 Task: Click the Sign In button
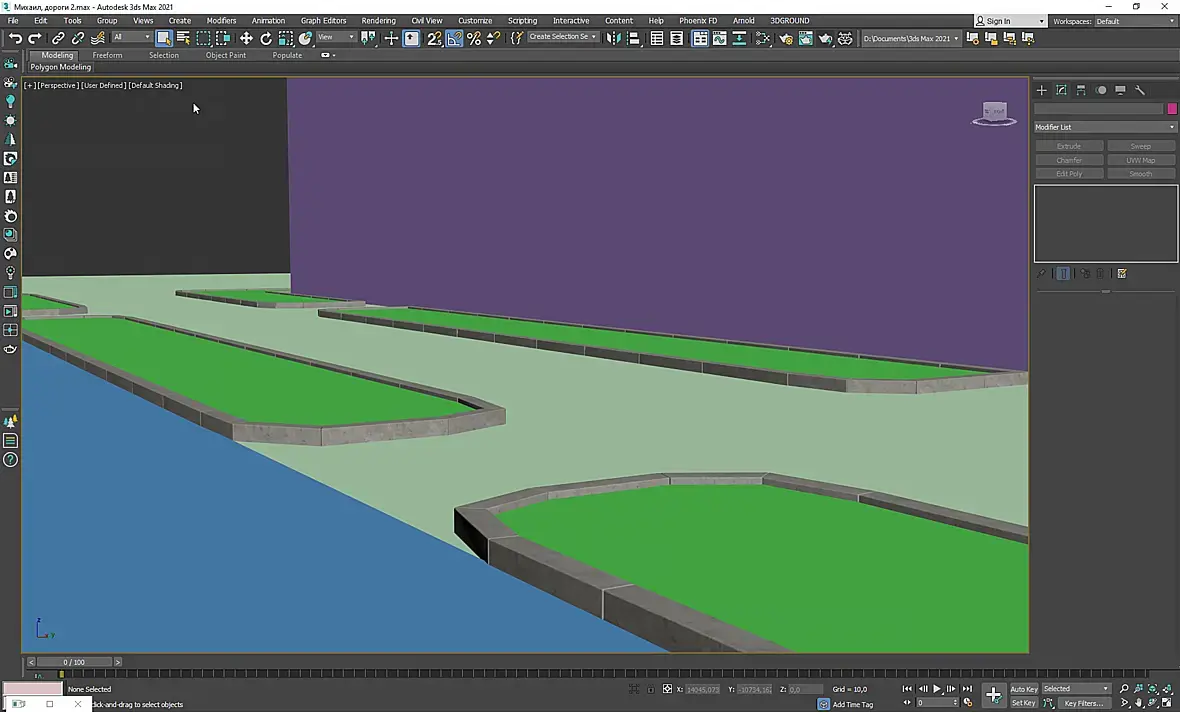[998, 21]
